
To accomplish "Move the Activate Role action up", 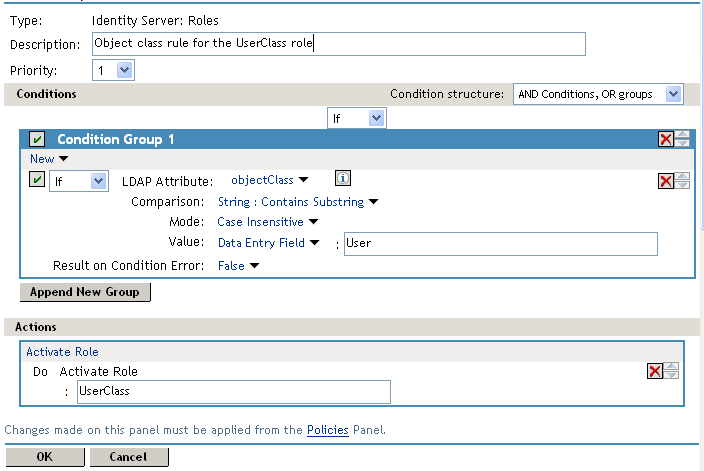I will coord(672,366).
